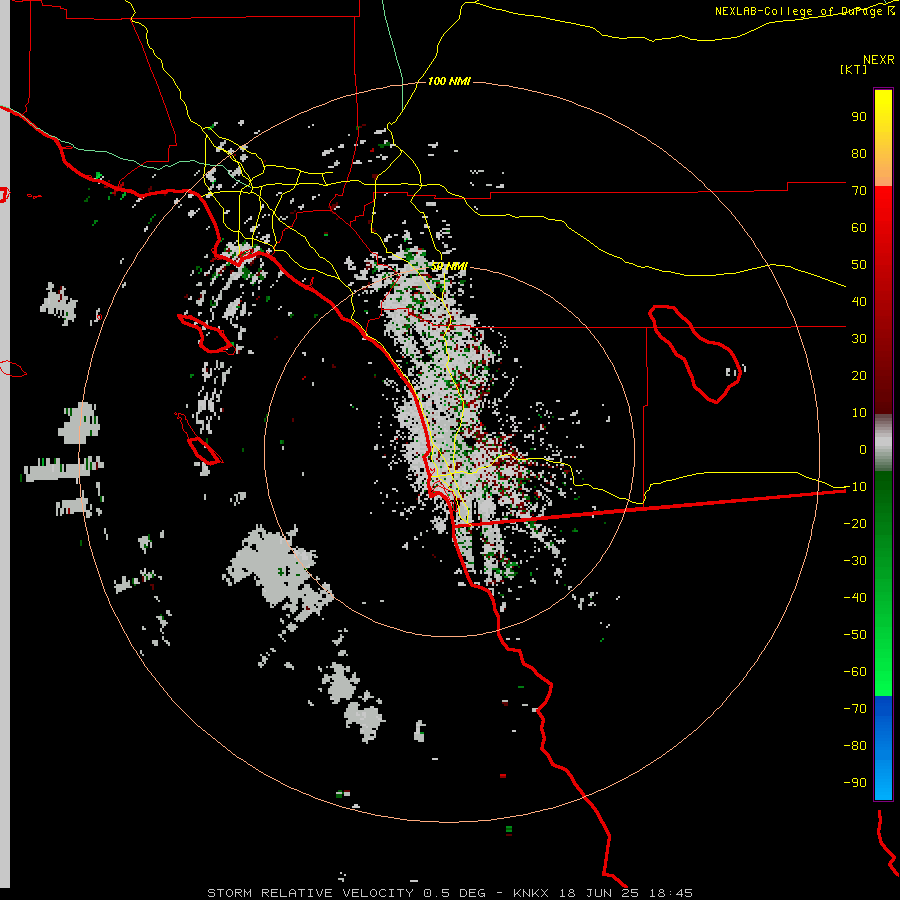900x900 pixels.
Task: Click the -70 value on velocity scale
Action: point(855,709)
